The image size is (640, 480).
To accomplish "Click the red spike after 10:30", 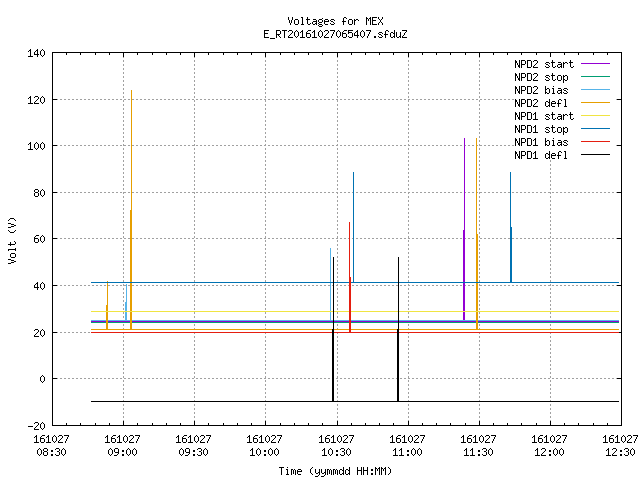I will tap(350, 278).
